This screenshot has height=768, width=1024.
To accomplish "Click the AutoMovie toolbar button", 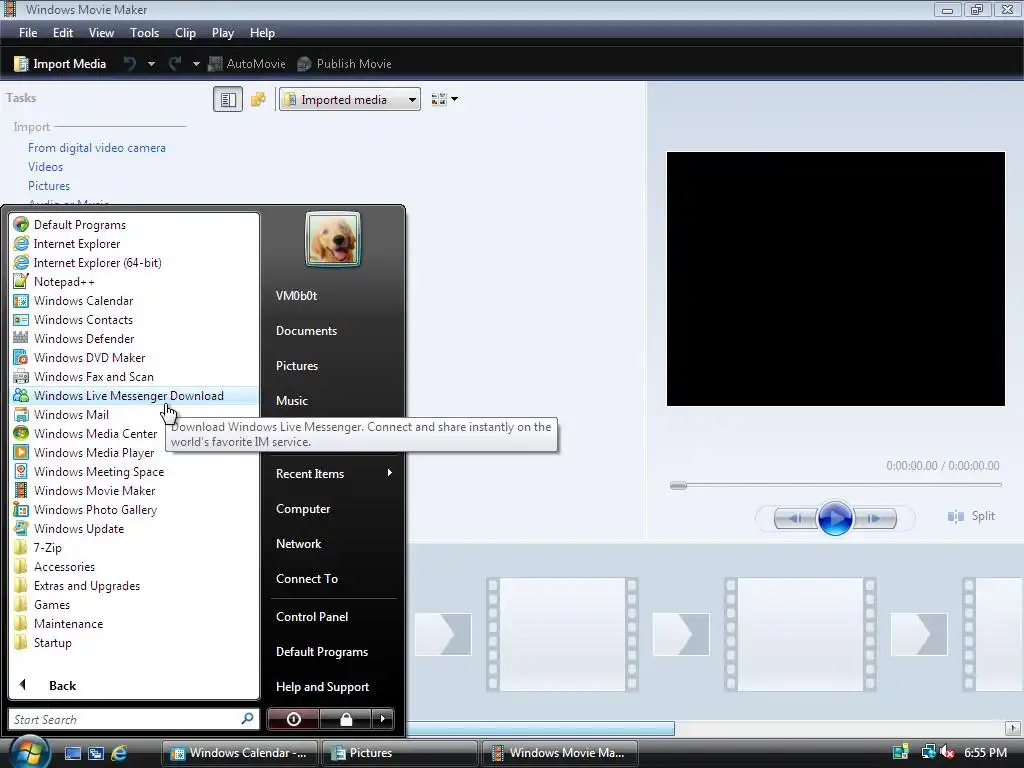I will coord(246,64).
